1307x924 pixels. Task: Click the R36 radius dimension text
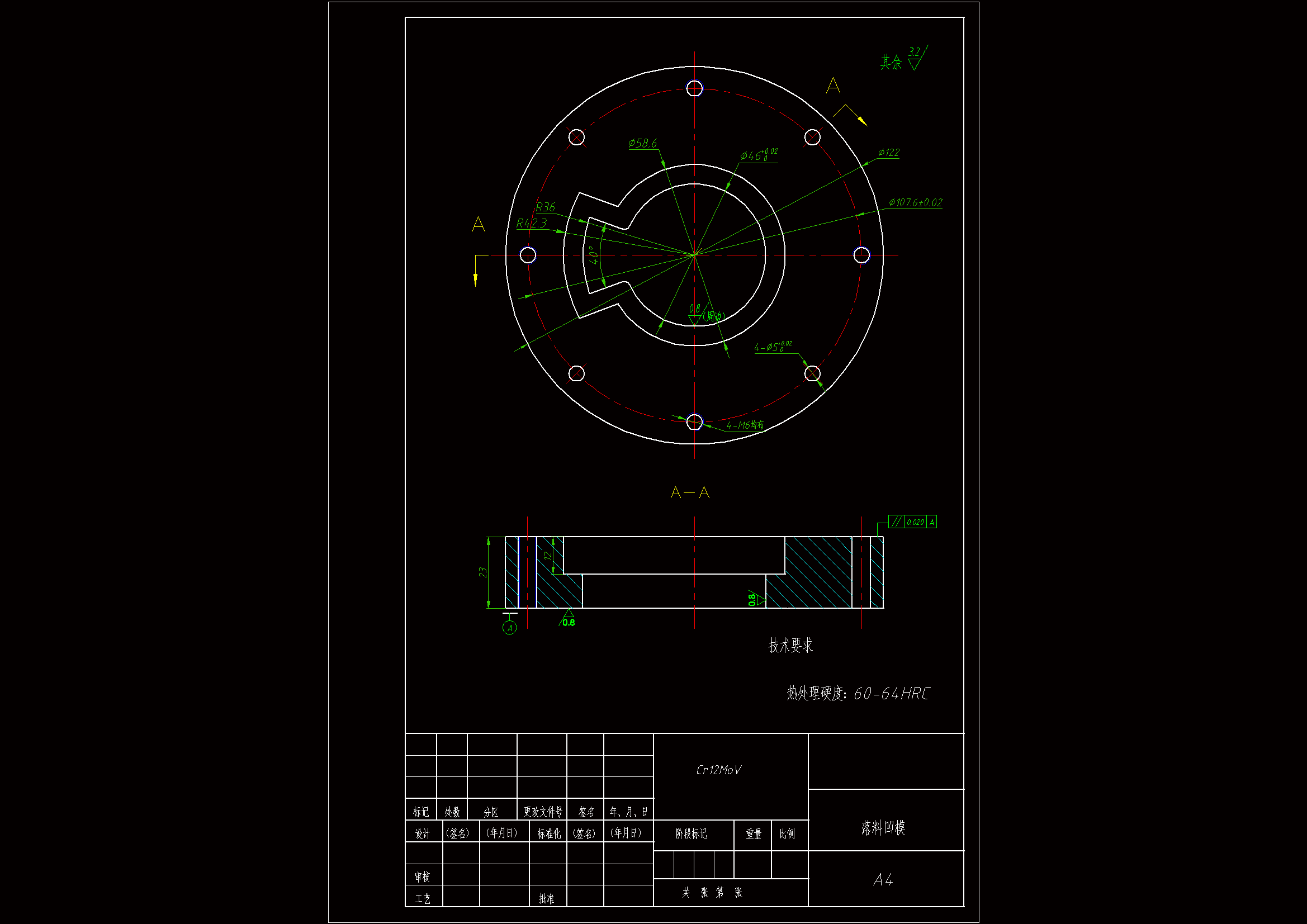tap(546, 207)
